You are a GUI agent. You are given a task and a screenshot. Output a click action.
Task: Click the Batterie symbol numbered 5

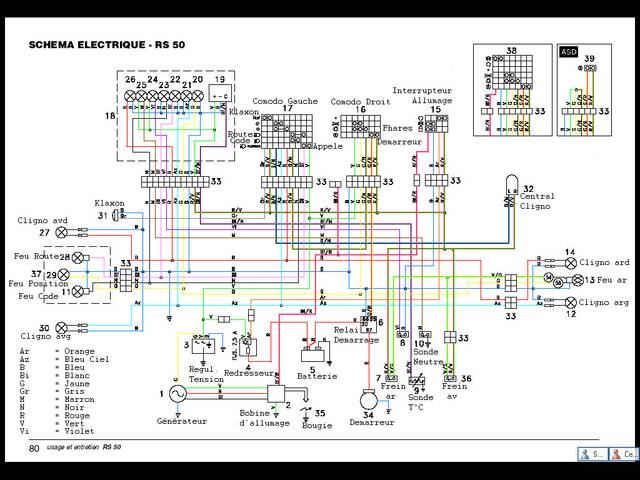click(x=313, y=355)
